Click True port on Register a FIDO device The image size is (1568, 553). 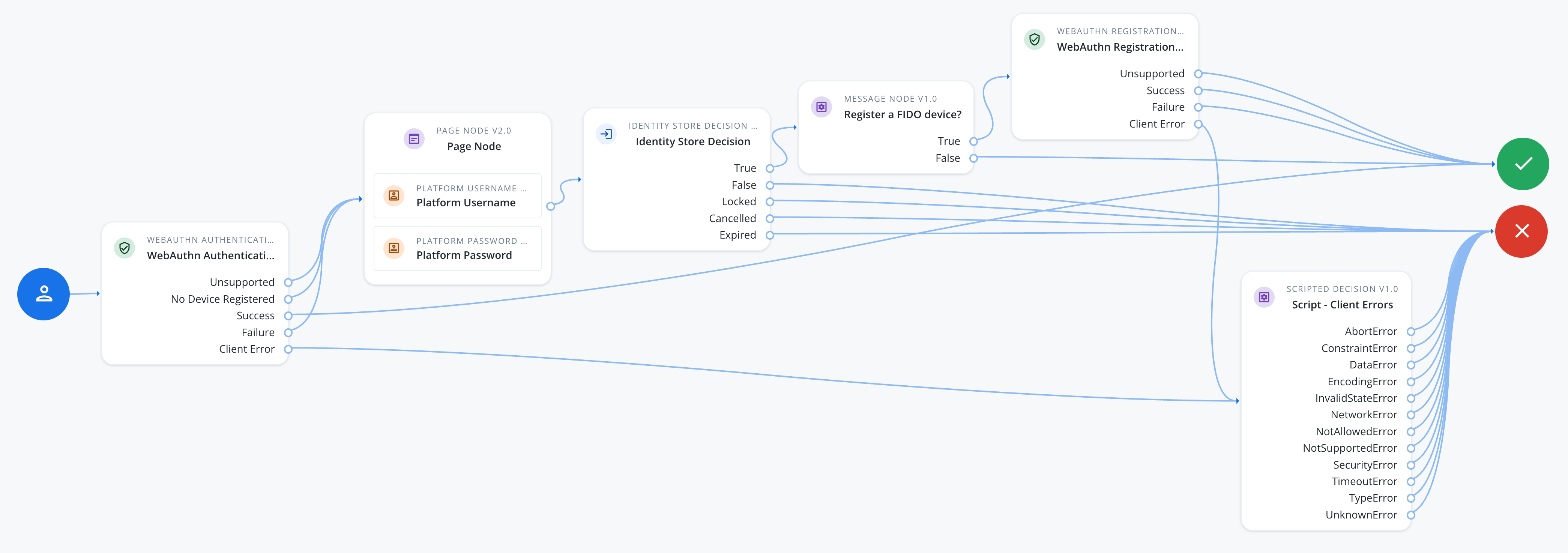(x=973, y=141)
